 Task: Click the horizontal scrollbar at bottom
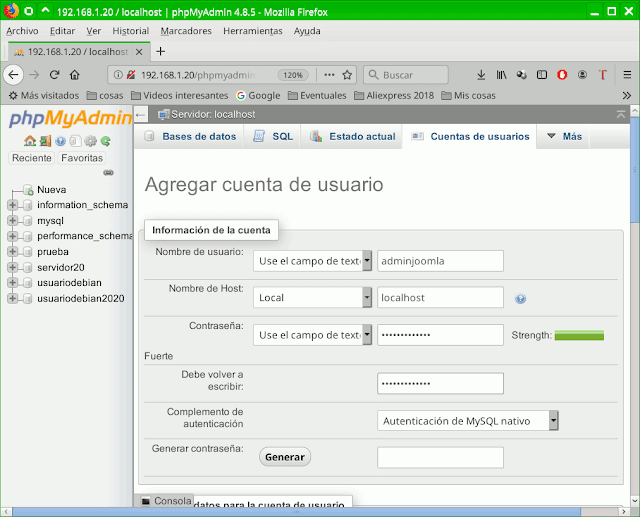point(296,512)
